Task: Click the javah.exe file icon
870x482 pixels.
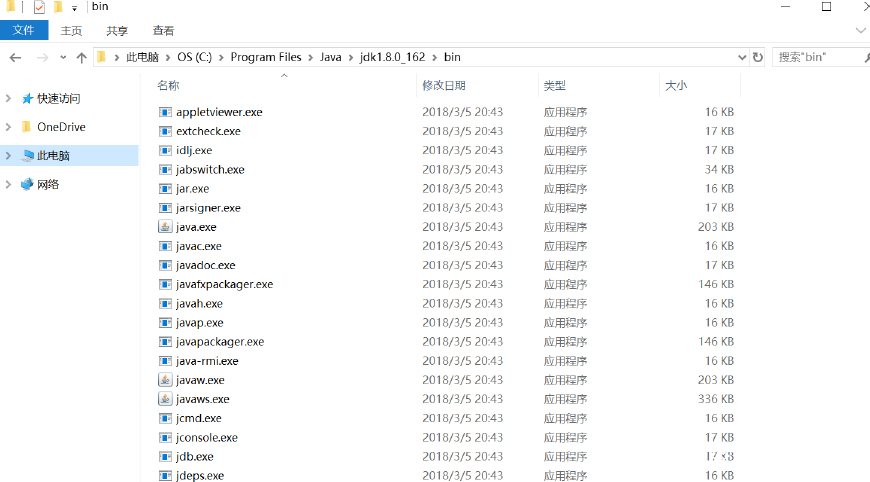Action: 165,303
